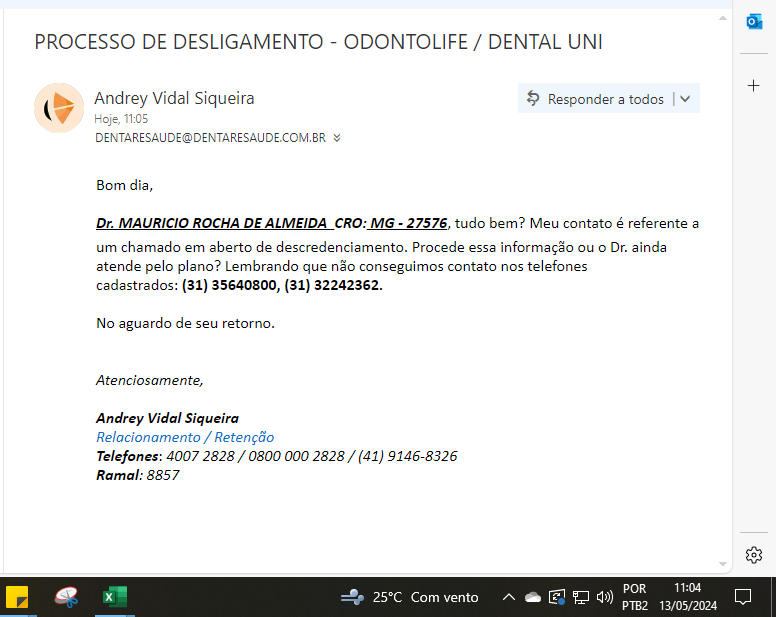
Task: Click the Ramal: 8857 text
Action: pyautogui.click(x=138, y=475)
